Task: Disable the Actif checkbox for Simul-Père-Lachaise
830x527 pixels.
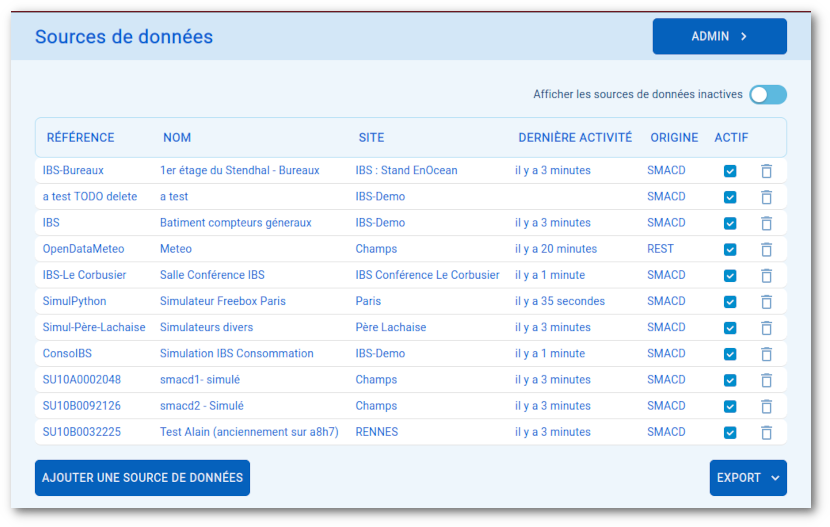Action: [730, 328]
